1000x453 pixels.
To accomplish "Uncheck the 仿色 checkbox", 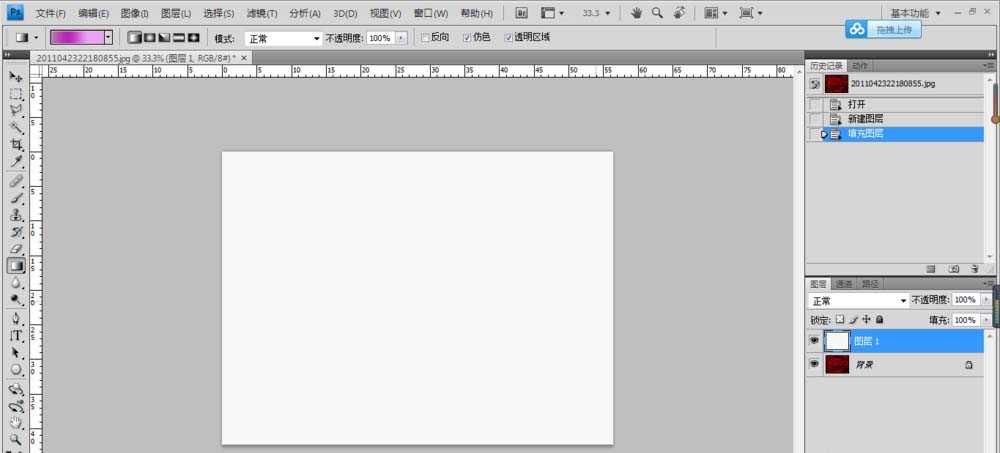I will (467, 37).
